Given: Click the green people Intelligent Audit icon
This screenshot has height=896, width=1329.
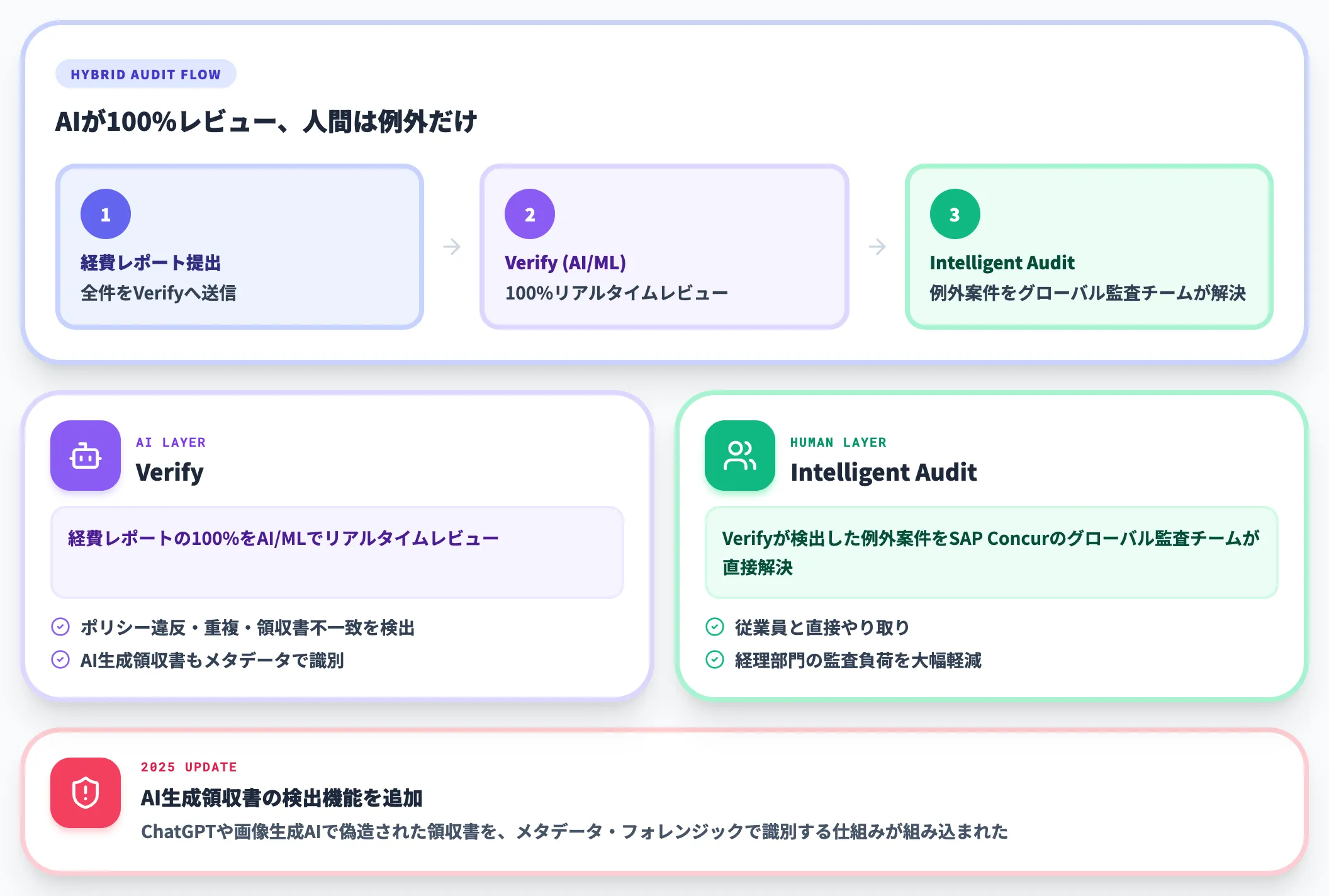Looking at the screenshot, I should coord(740,456).
